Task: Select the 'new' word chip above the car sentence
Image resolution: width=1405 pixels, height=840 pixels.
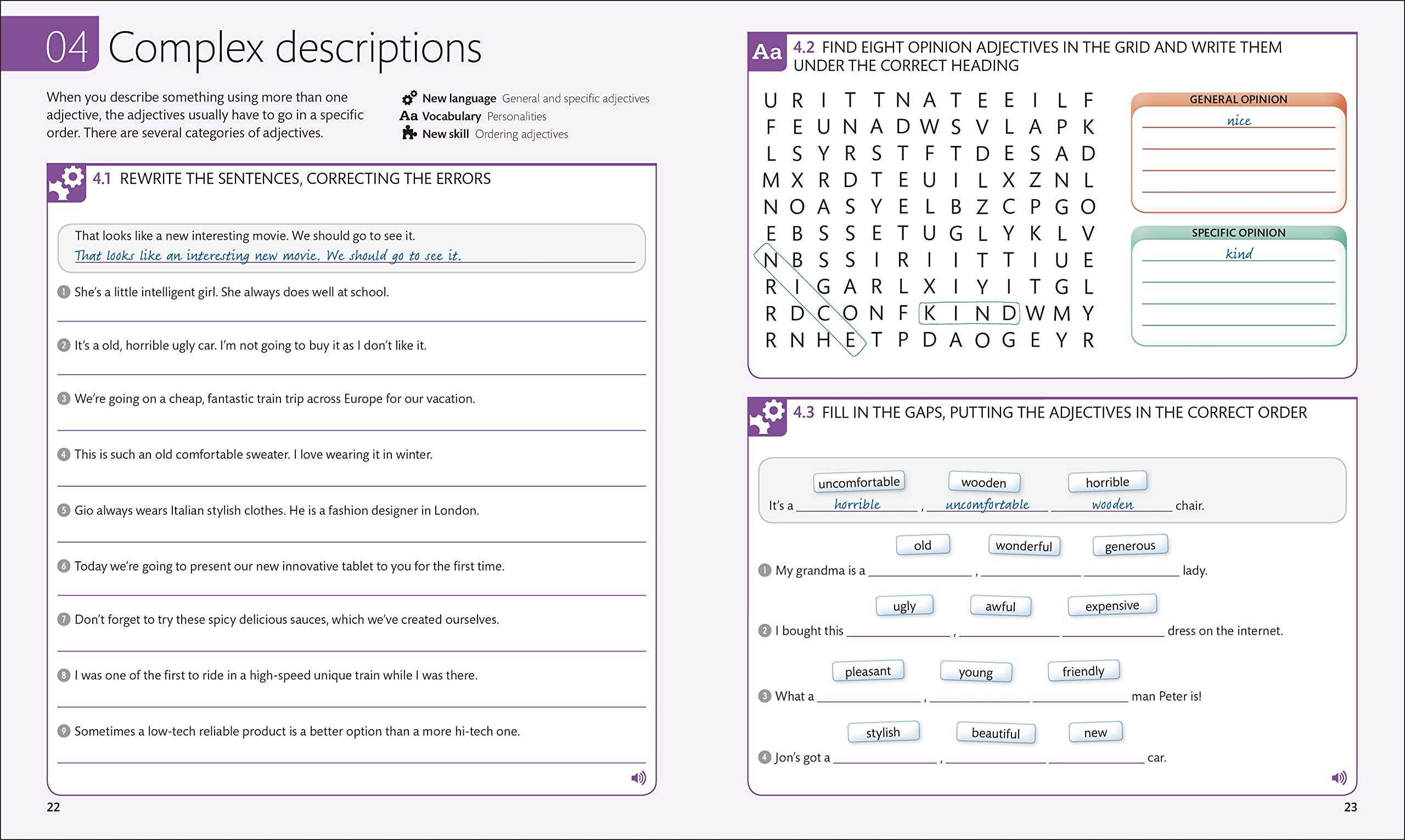Action: point(1095,732)
